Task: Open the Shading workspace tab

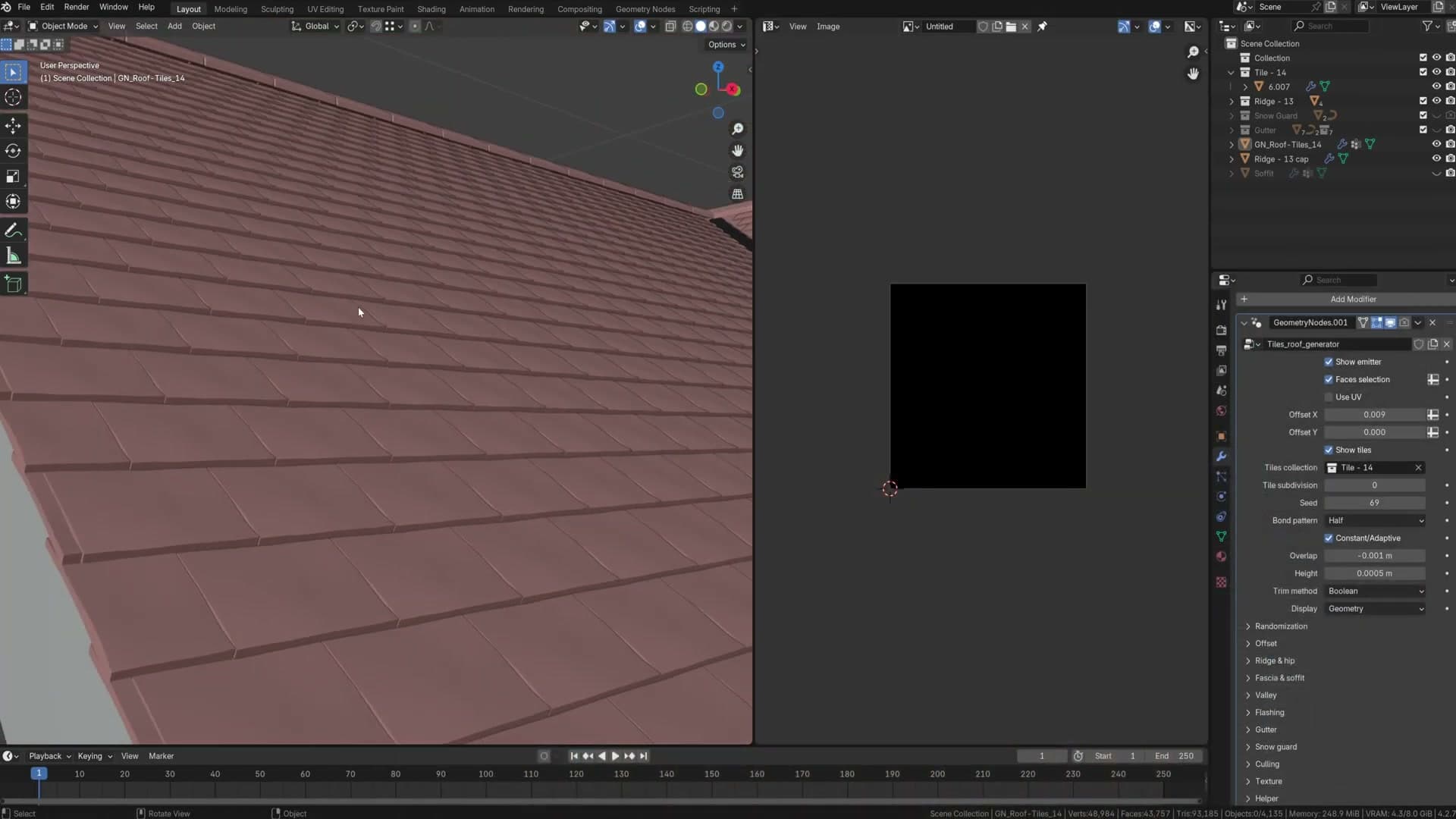Action: pos(431,9)
